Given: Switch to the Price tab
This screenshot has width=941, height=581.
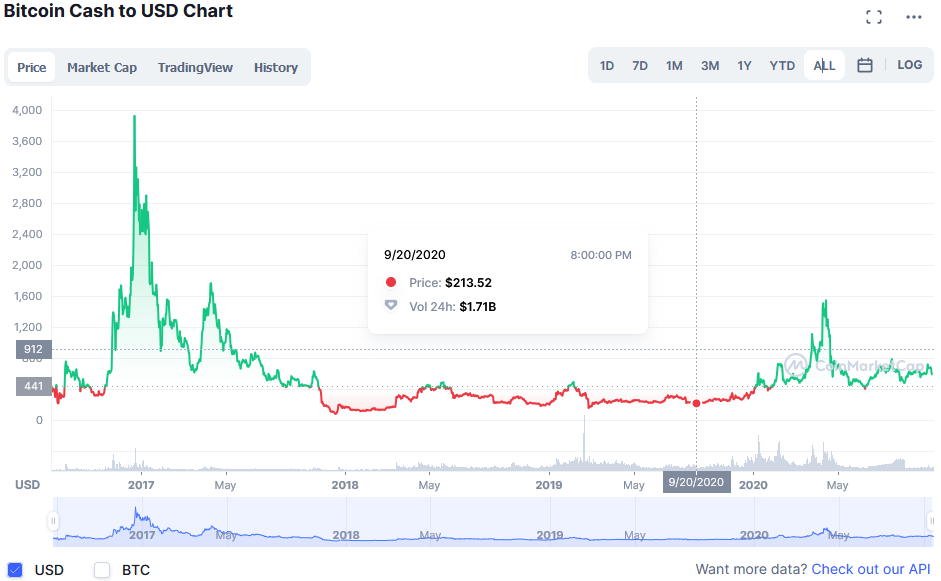Looking at the screenshot, I should 31,67.
